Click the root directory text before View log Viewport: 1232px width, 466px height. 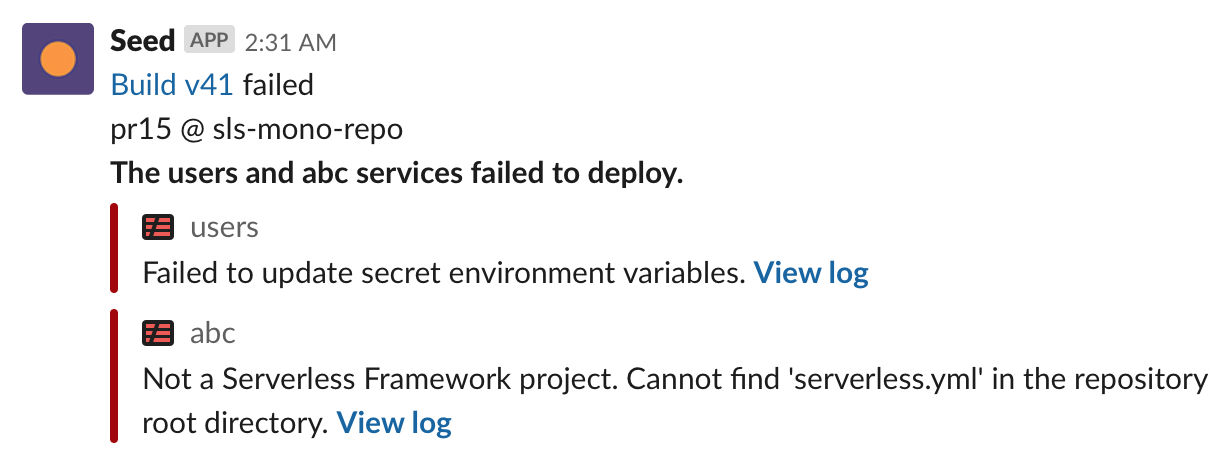pos(236,423)
